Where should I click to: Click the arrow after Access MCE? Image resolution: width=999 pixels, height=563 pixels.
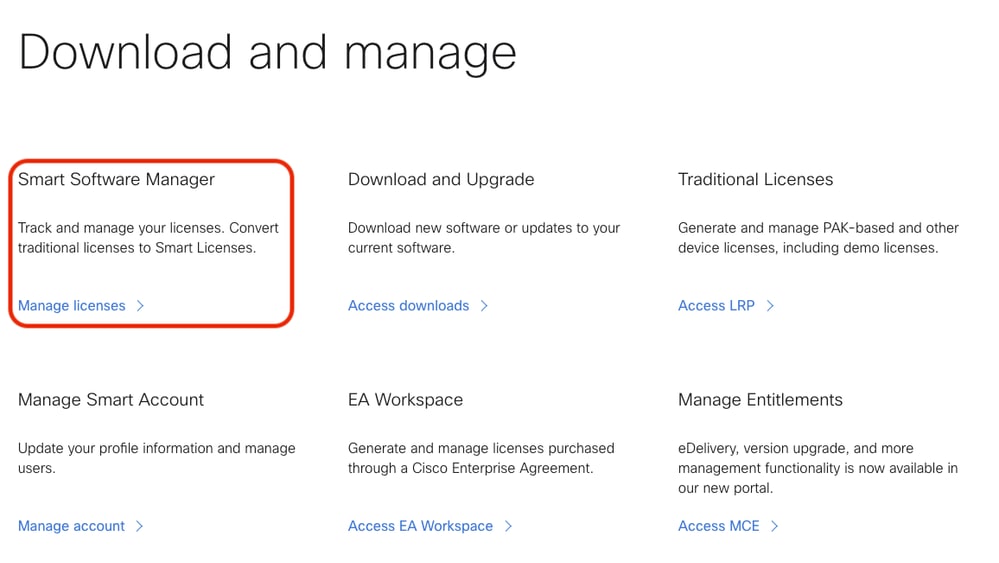pos(775,526)
